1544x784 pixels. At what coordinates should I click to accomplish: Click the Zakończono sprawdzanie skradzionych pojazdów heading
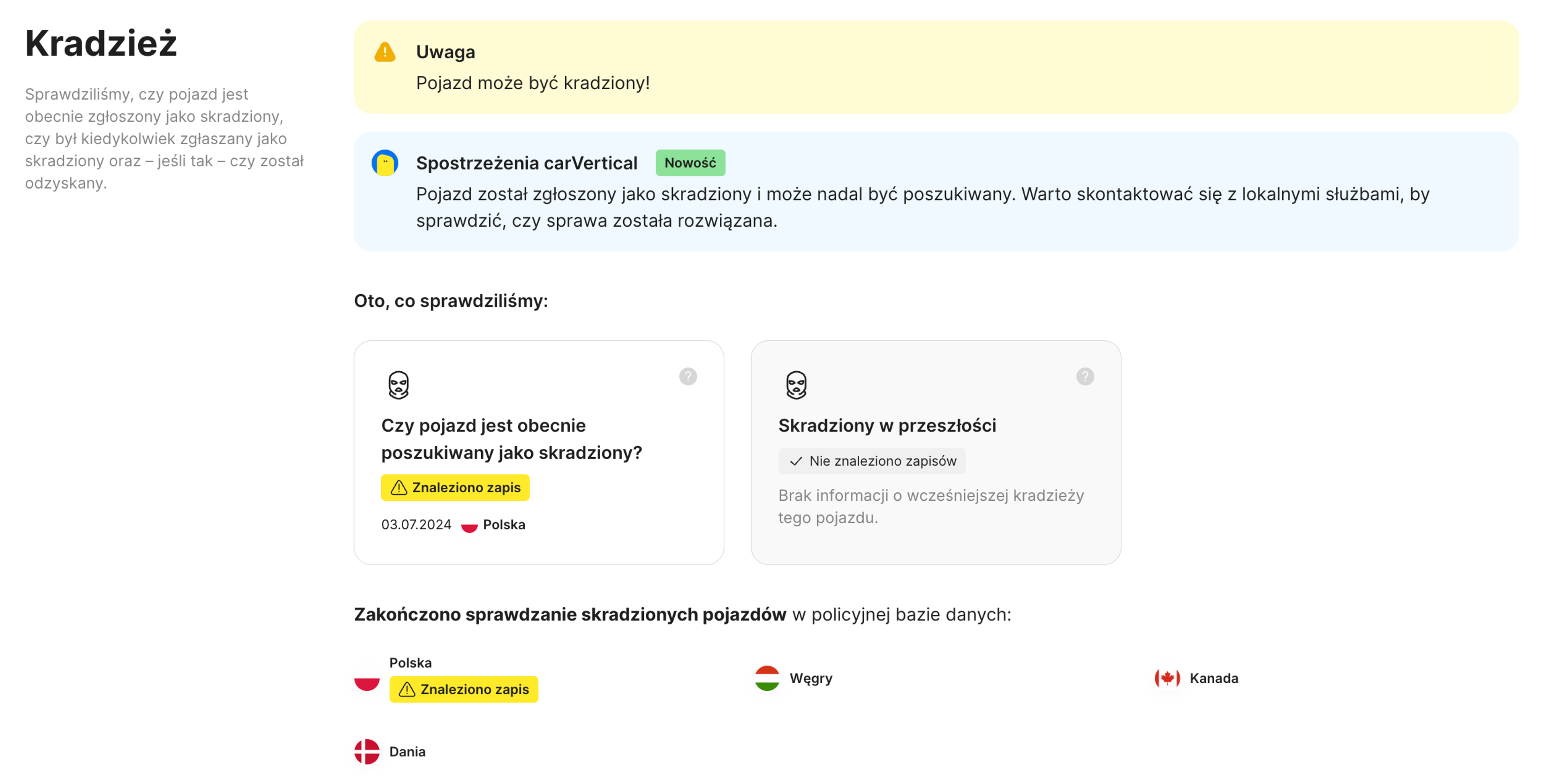[569, 614]
